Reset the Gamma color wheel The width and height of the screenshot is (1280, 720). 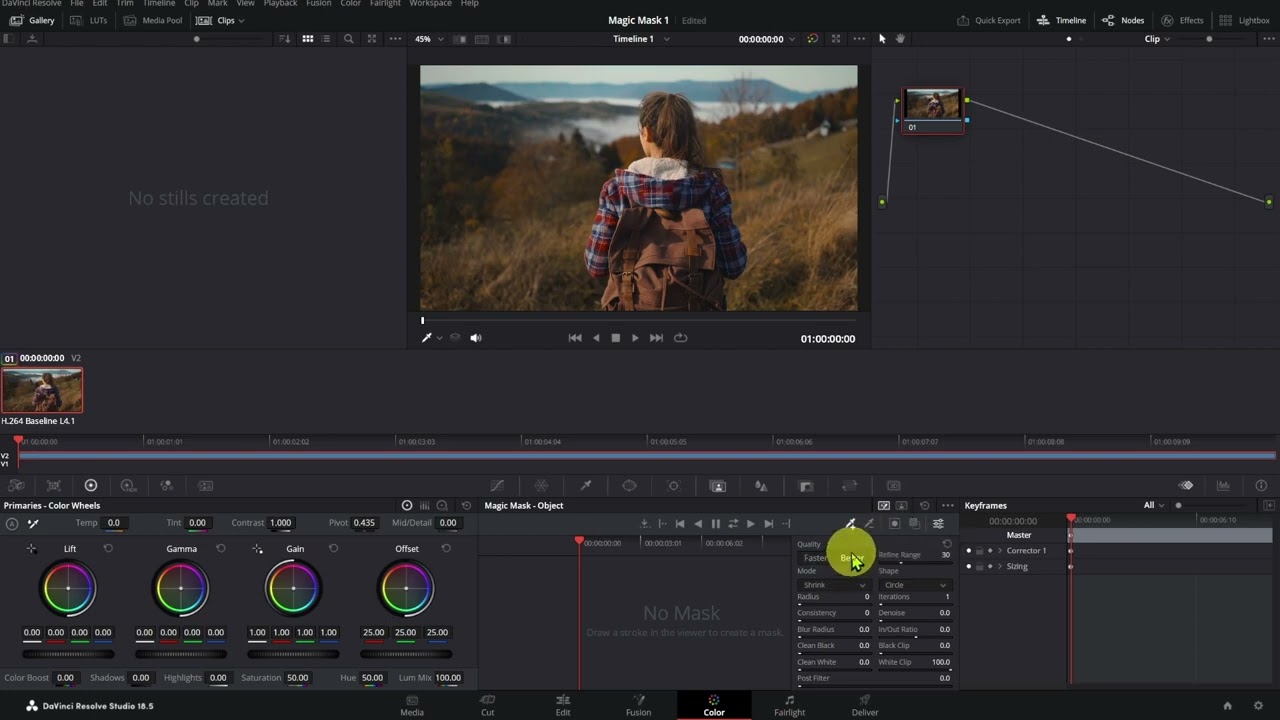221,548
